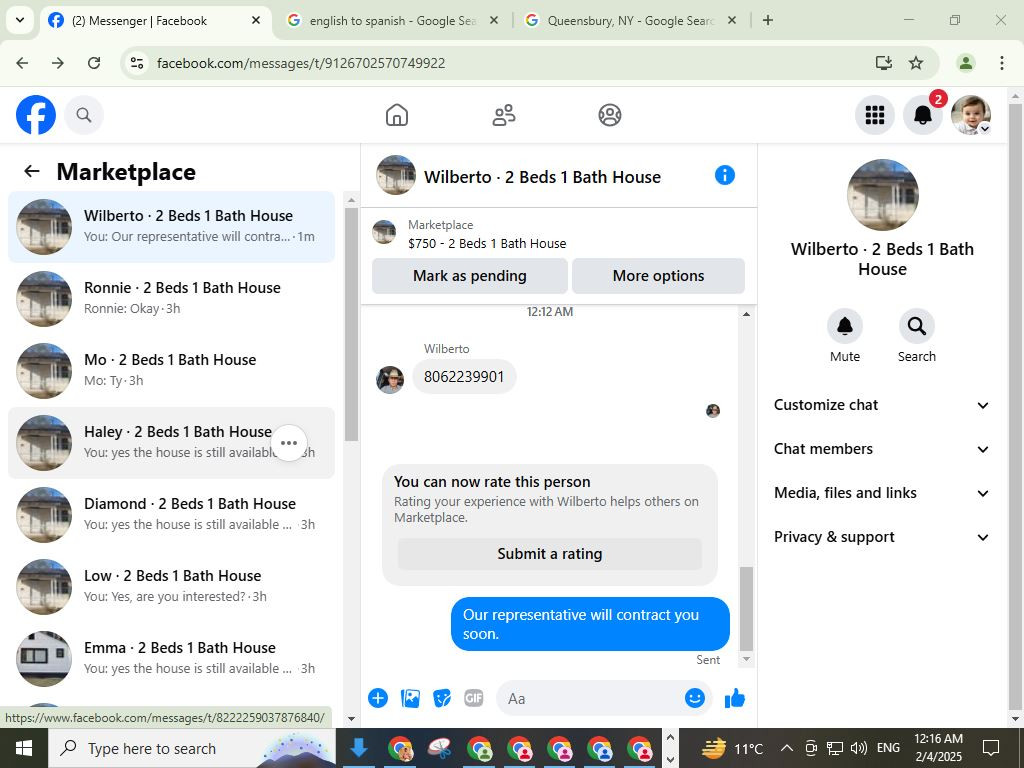This screenshot has height=768, width=1024.
Task: Open Chrome three-dot menu
Action: 1002,63
